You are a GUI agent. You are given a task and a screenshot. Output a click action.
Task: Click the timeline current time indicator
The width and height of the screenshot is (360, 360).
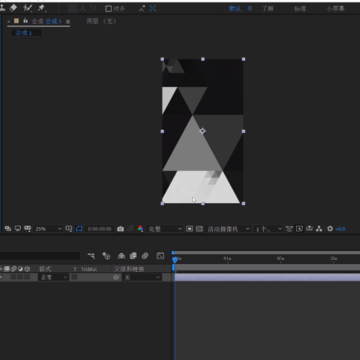click(x=175, y=259)
